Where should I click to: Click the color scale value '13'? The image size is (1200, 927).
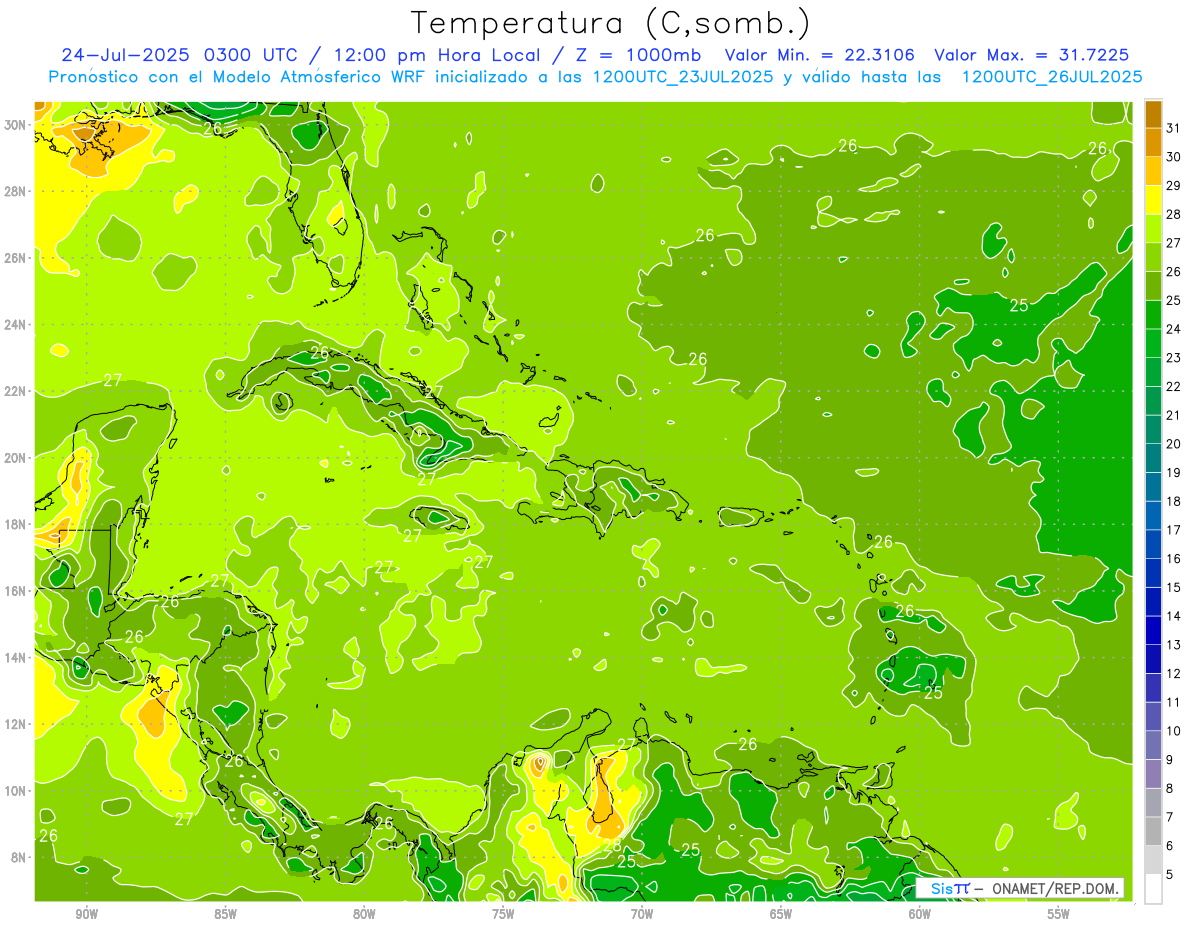tap(1173, 645)
